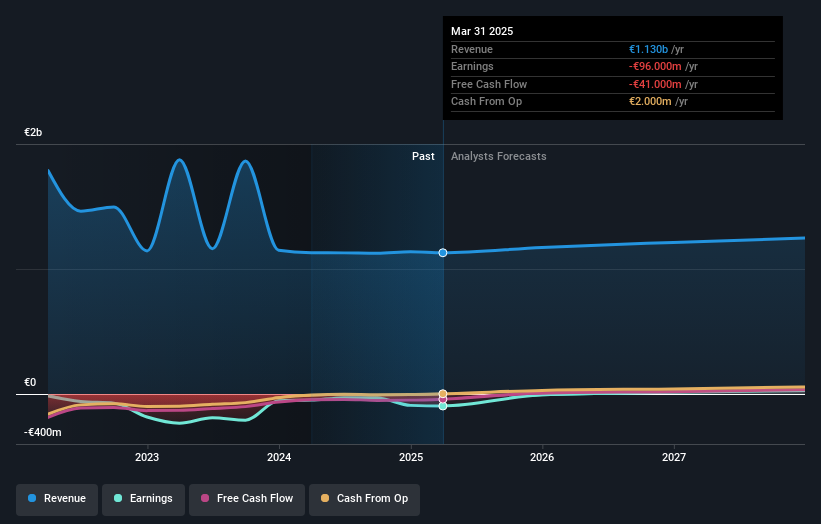Click the 2026 x-axis label
821x524 pixels.
click(x=542, y=457)
